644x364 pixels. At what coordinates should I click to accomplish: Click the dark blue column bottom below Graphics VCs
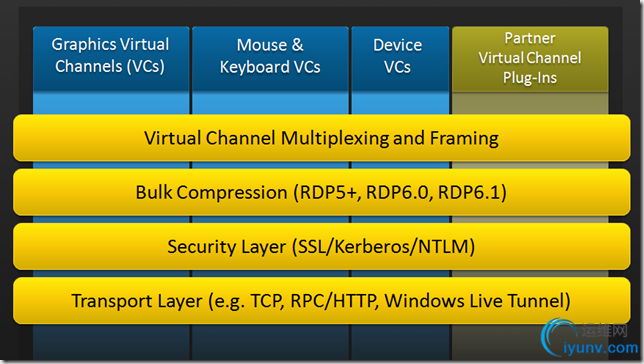pyautogui.click(x=111, y=342)
